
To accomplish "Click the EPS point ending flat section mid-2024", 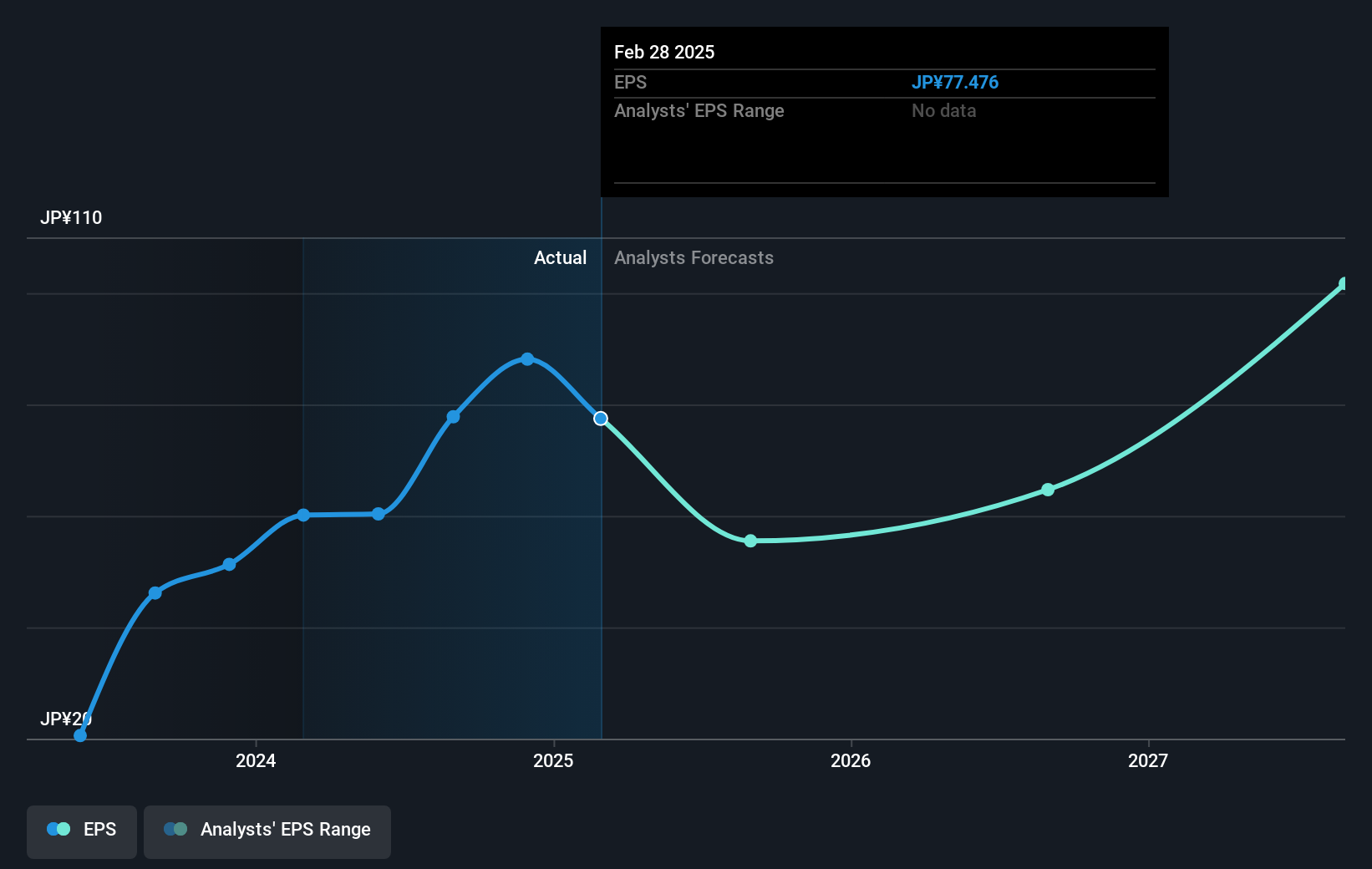I will coord(379,514).
